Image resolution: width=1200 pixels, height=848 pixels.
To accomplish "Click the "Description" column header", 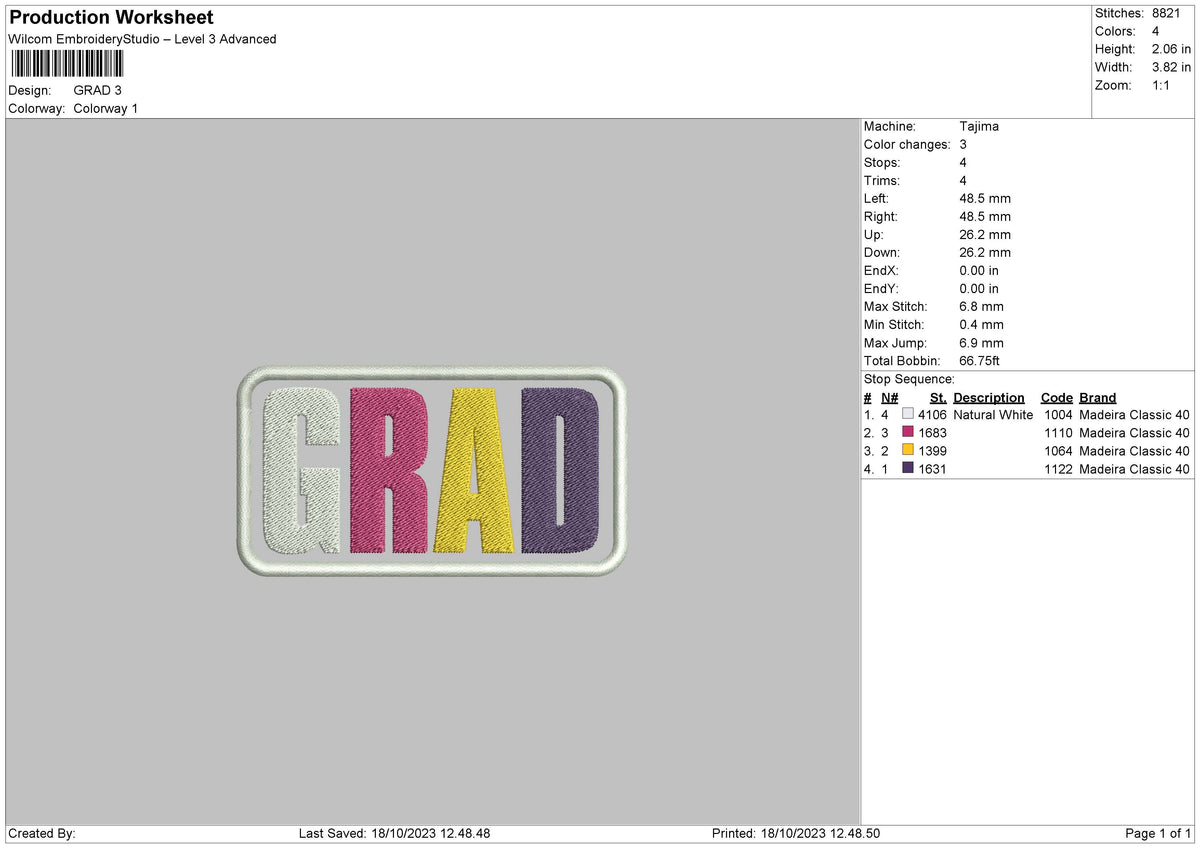I will 989,397.
